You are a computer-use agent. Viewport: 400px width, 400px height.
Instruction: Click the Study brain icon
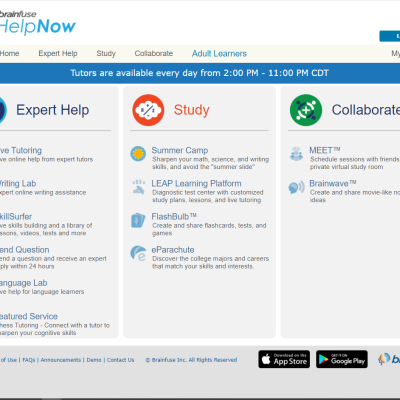pyautogui.click(x=148, y=110)
